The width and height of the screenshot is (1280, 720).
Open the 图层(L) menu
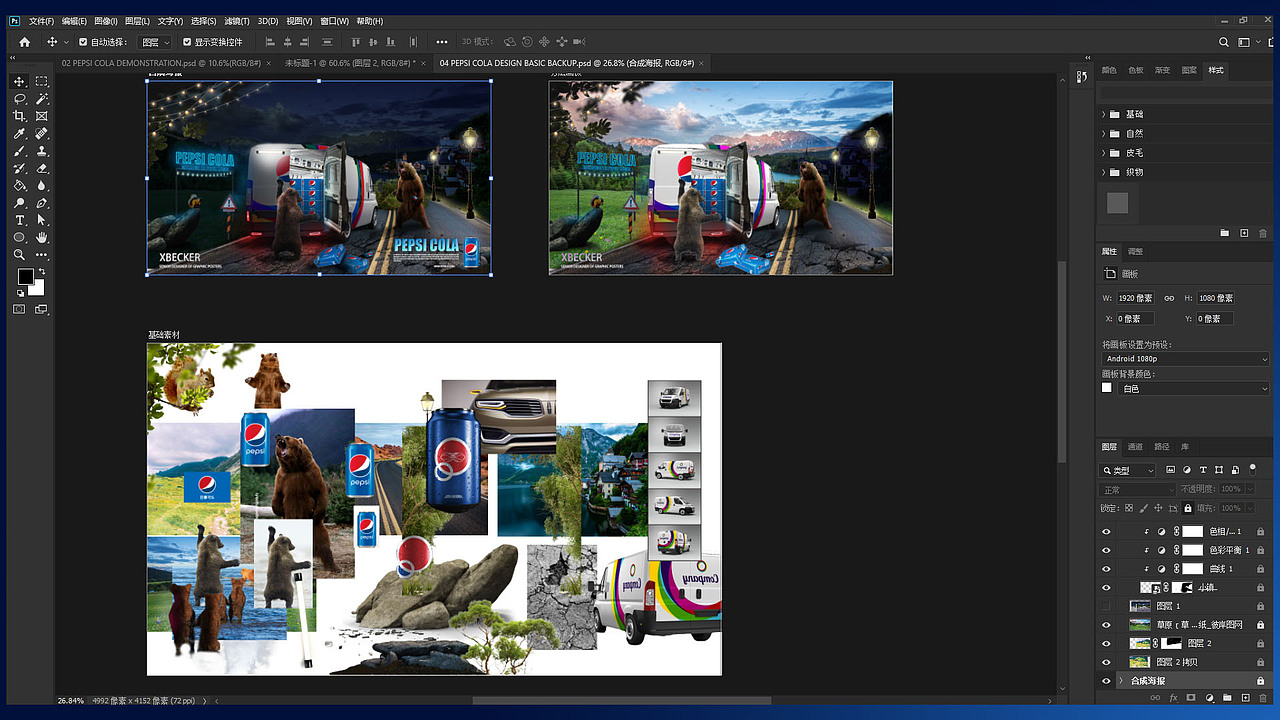pyautogui.click(x=137, y=21)
